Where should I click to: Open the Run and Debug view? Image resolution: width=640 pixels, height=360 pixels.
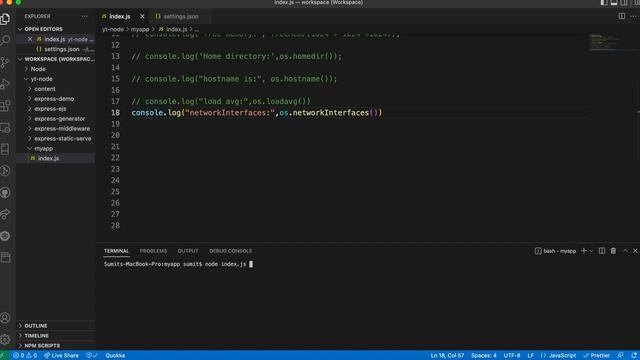click(x=6, y=84)
